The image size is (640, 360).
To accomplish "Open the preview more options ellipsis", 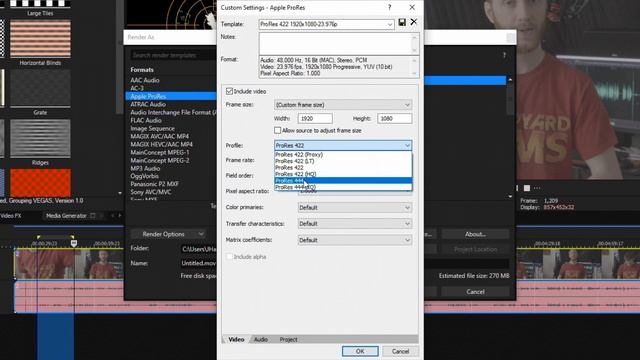I will [x=537, y=188].
